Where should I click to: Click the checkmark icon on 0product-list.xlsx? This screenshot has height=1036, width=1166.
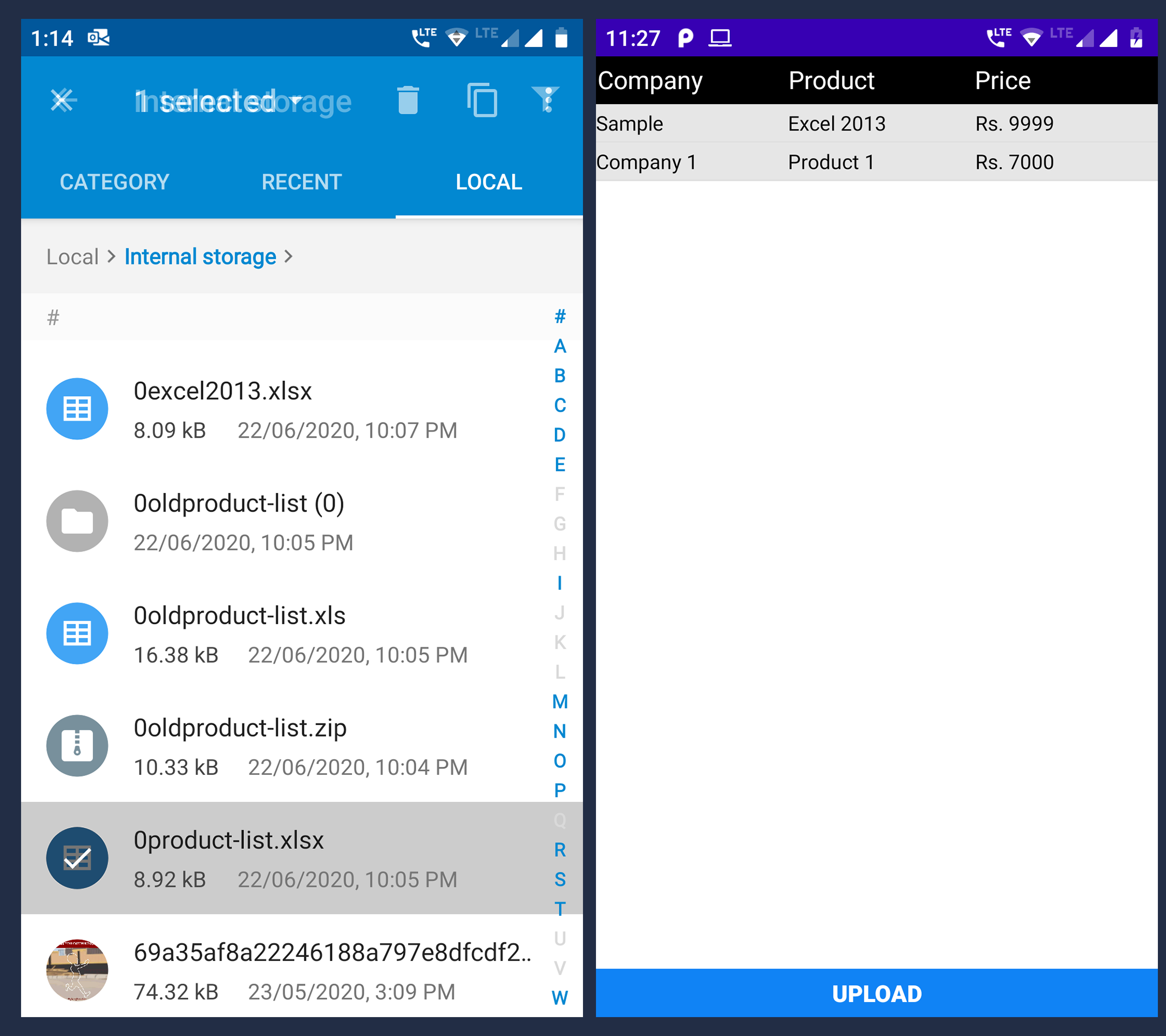(79, 852)
